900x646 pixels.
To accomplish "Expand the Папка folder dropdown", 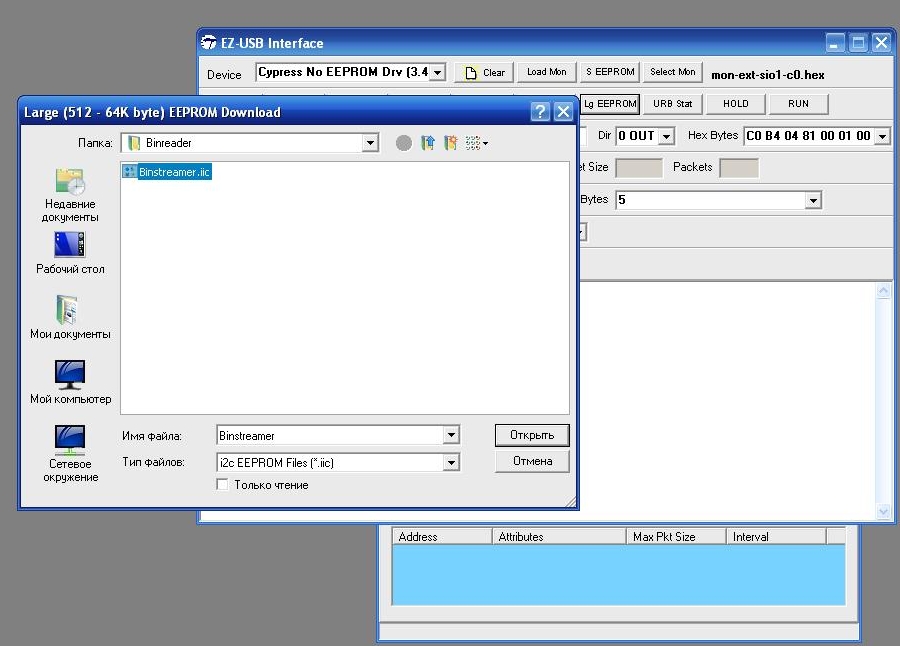I will pos(370,143).
